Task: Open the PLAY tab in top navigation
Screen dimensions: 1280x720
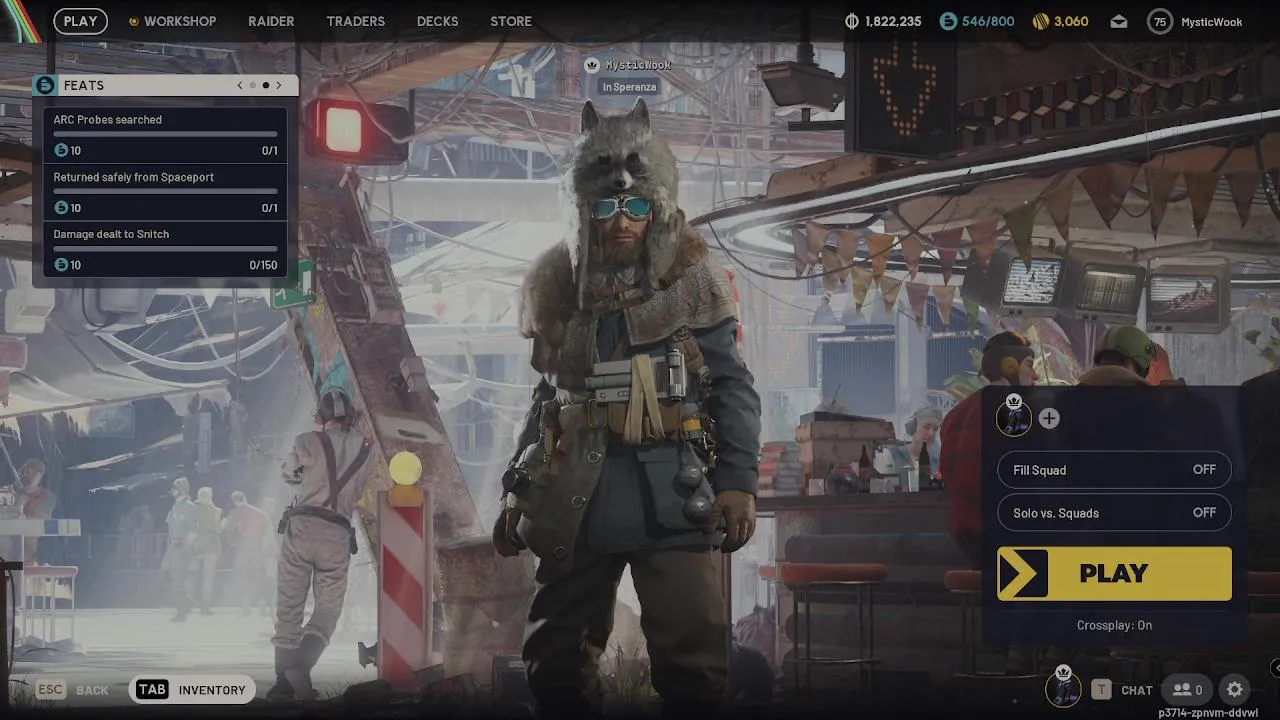Action: (x=81, y=21)
